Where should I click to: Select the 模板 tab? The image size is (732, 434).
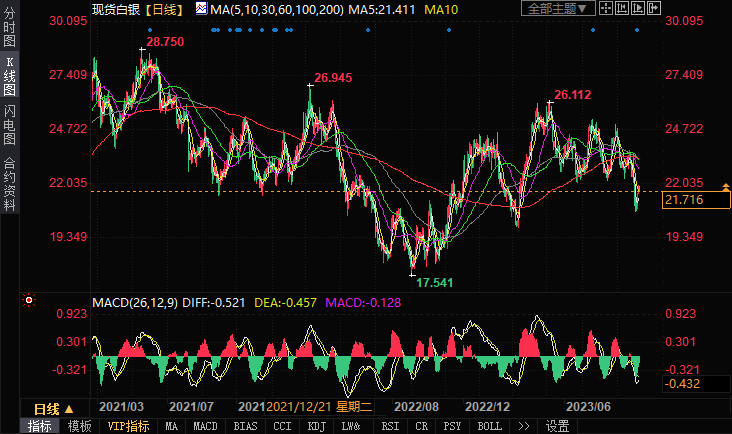pos(79,426)
